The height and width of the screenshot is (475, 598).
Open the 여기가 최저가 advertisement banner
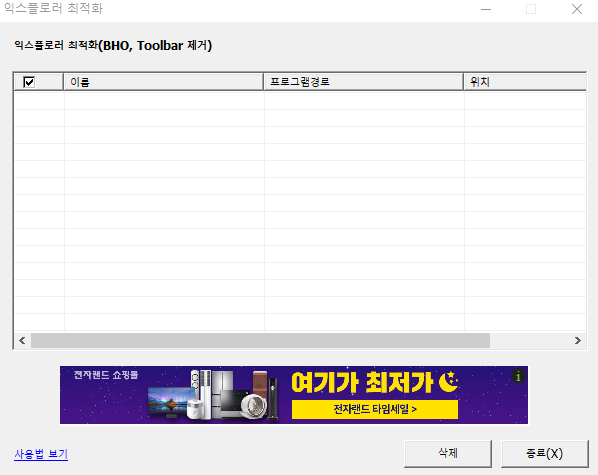(294, 395)
